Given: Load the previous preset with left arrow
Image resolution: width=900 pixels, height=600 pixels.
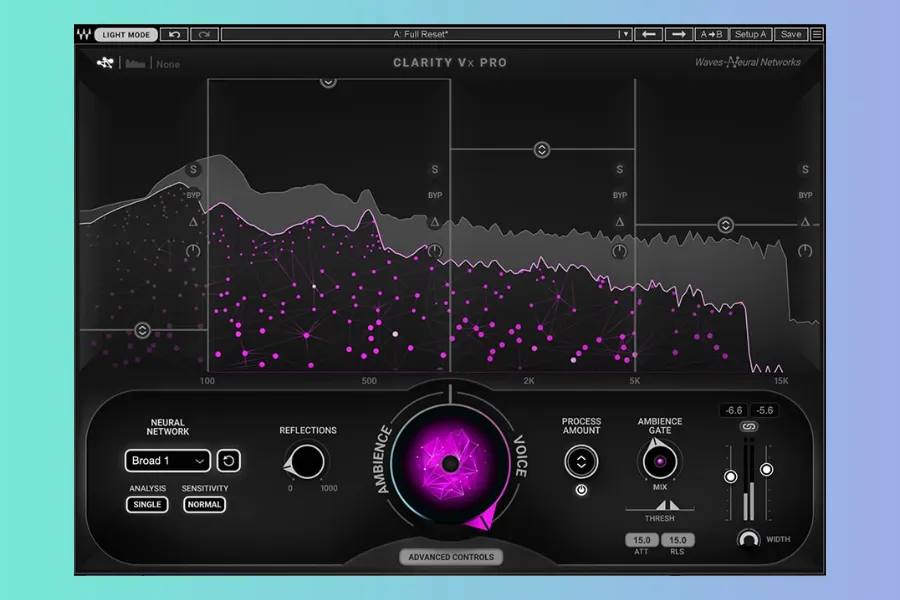Looking at the screenshot, I should click(x=648, y=34).
